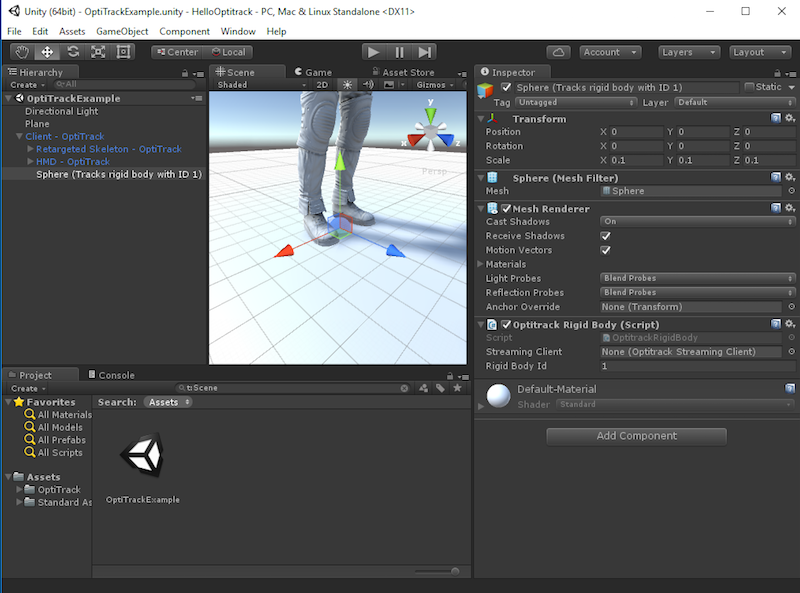
Task: Select the Rotate tool
Action: click(73, 52)
